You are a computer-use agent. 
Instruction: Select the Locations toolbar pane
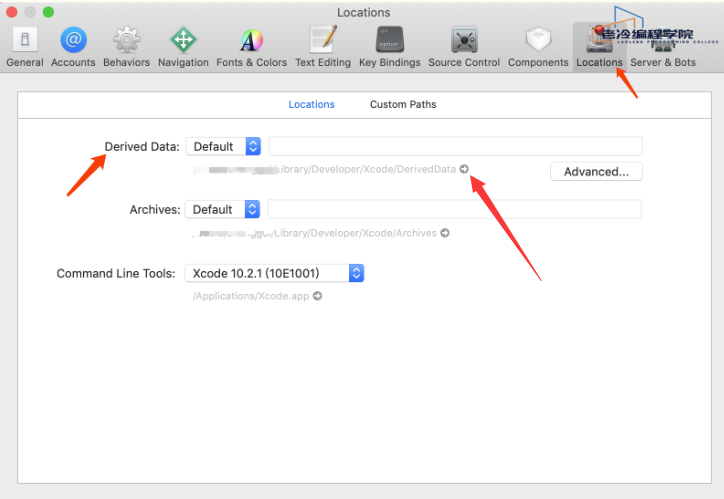599,47
